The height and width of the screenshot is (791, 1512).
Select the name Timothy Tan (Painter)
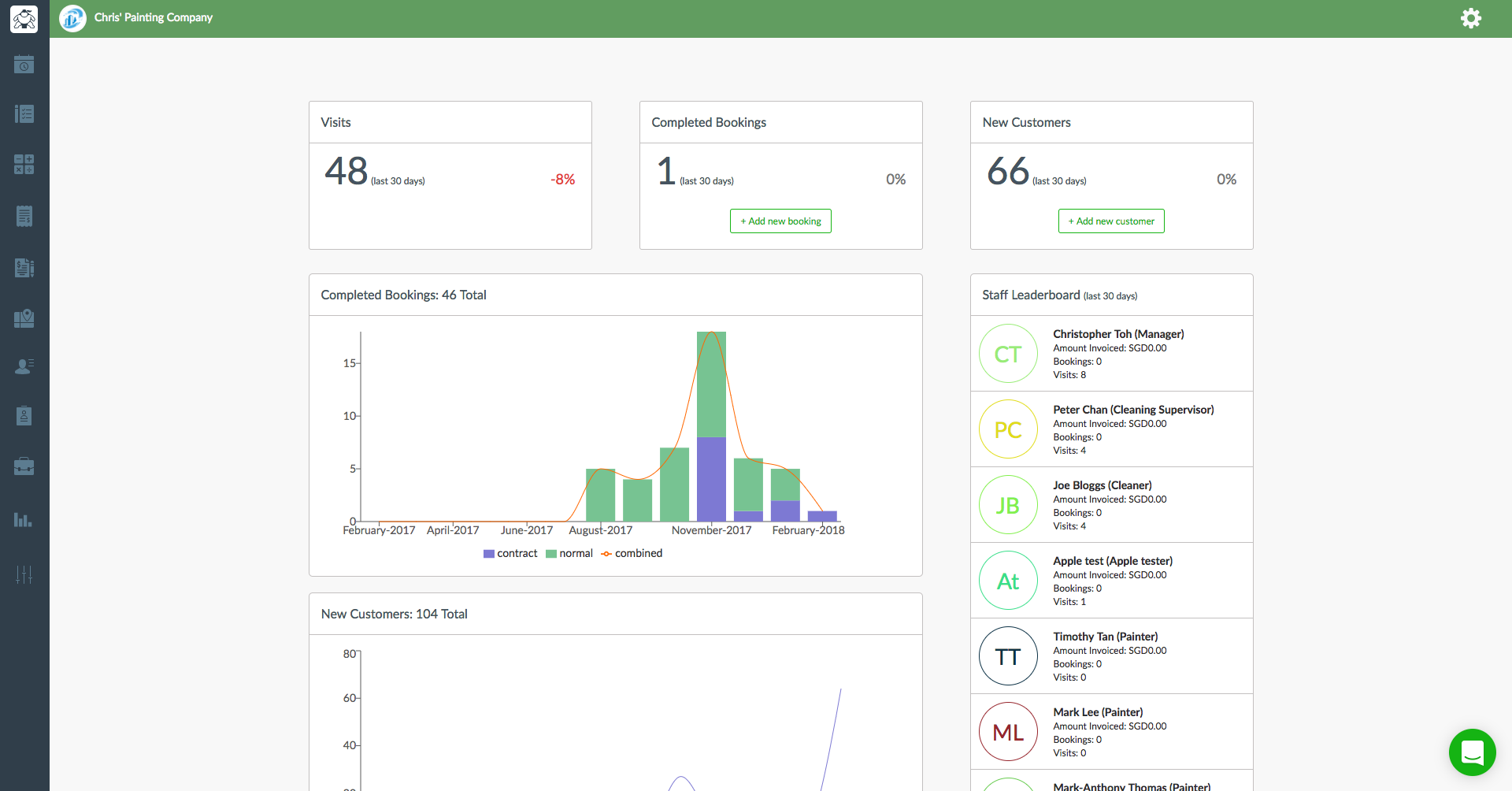tap(1106, 637)
